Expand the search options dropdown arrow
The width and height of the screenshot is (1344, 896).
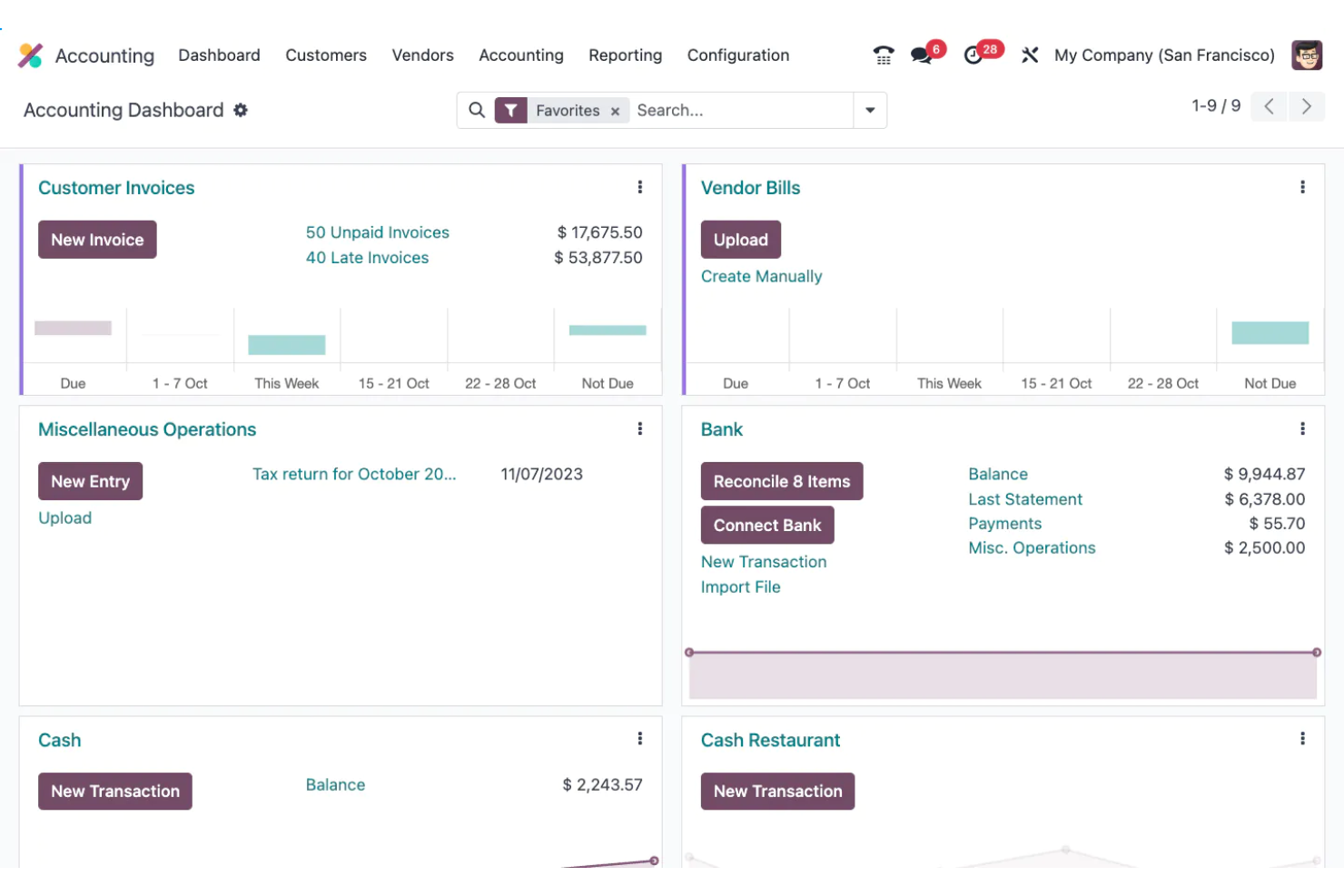pyautogui.click(x=869, y=110)
